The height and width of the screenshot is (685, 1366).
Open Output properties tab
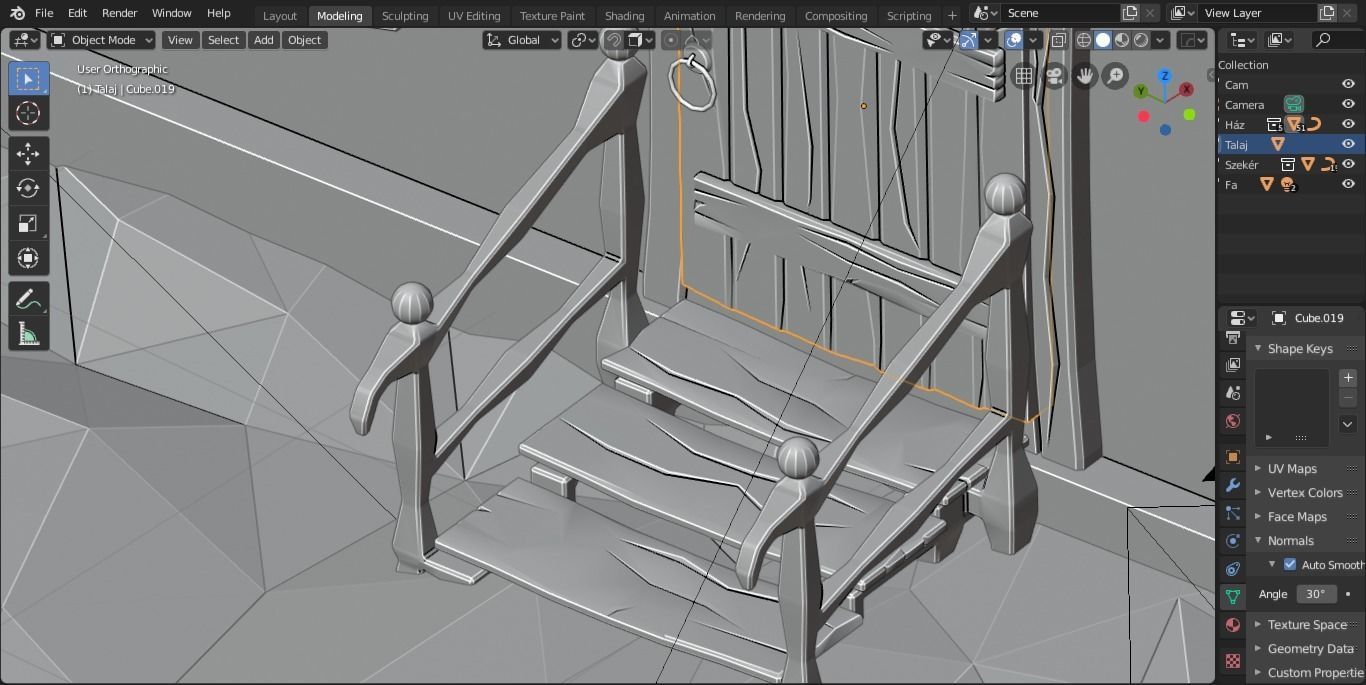(1232, 338)
